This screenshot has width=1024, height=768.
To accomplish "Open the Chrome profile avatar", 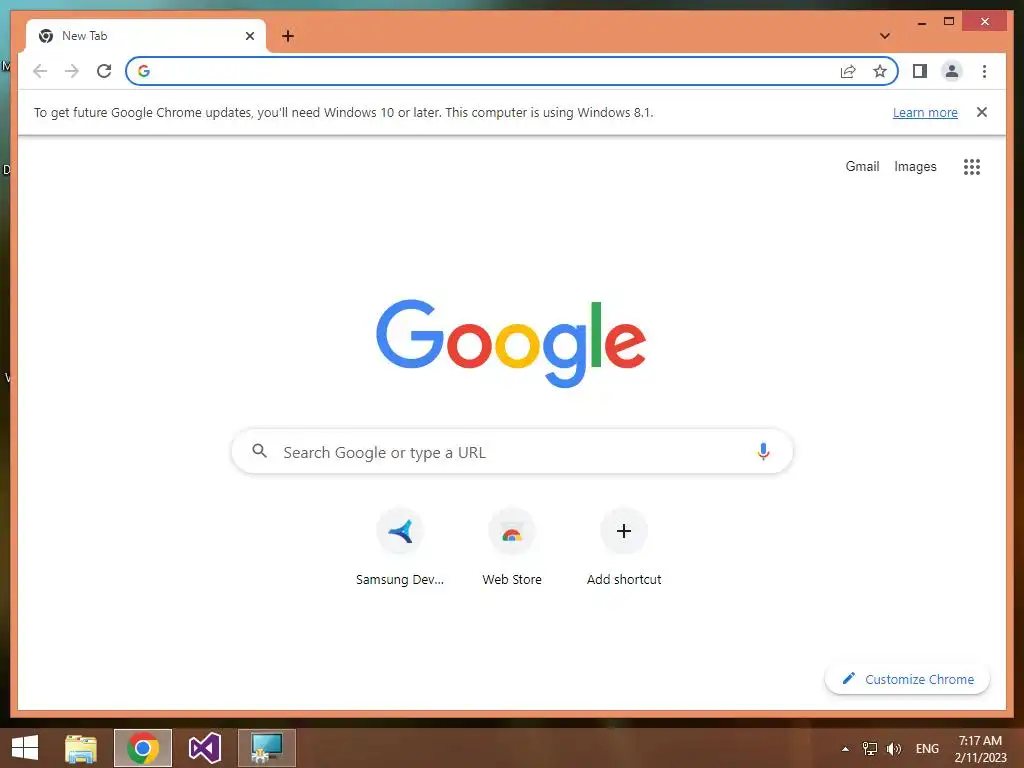I will point(952,71).
